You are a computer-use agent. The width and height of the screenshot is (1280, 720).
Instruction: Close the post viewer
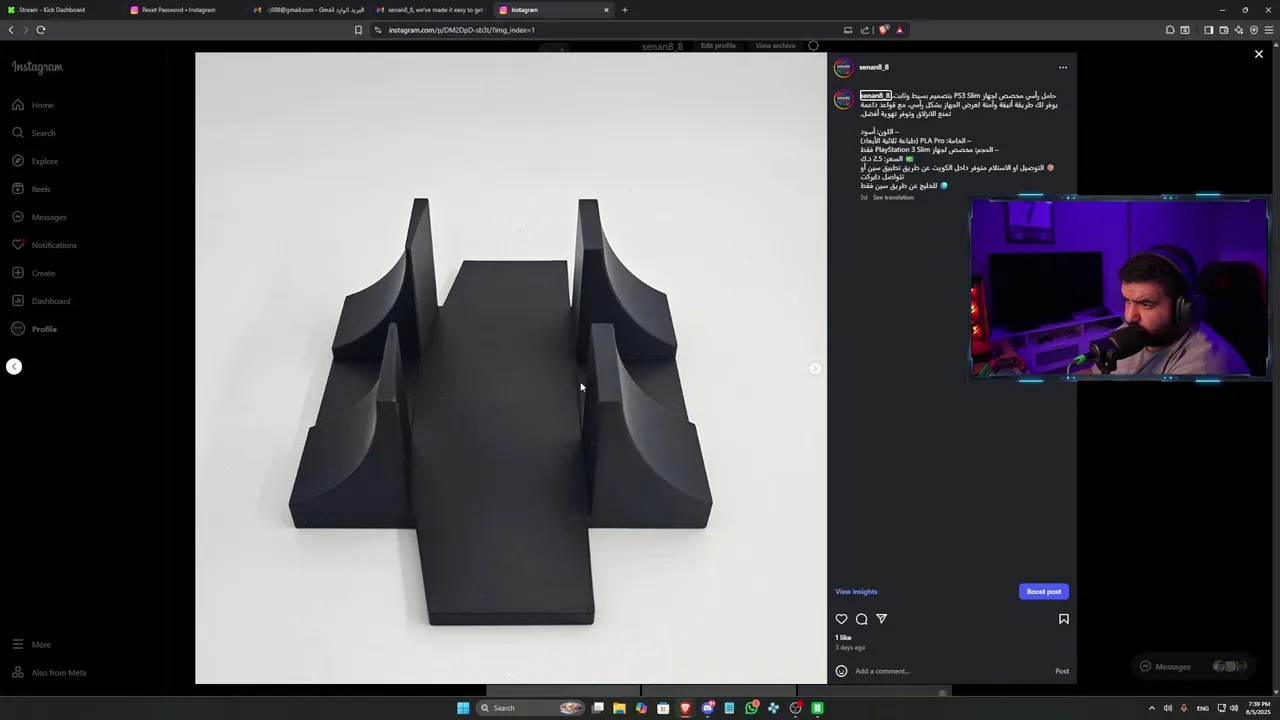point(1259,54)
